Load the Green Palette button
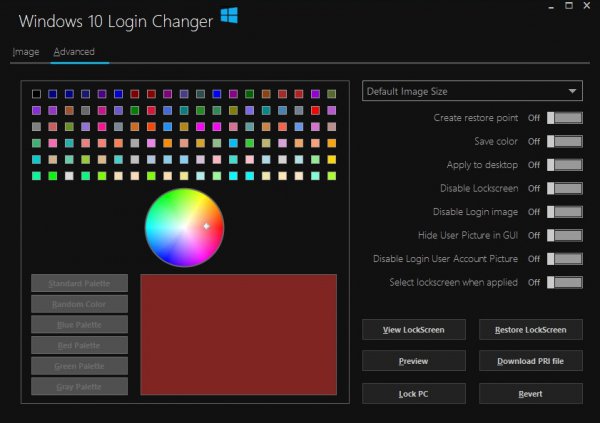600x423 pixels. tap(79, 366)
